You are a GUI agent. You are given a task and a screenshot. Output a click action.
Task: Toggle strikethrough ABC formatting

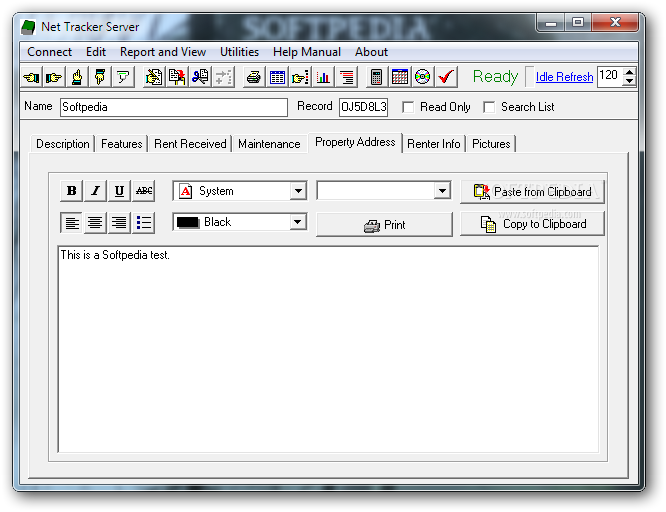144,191
